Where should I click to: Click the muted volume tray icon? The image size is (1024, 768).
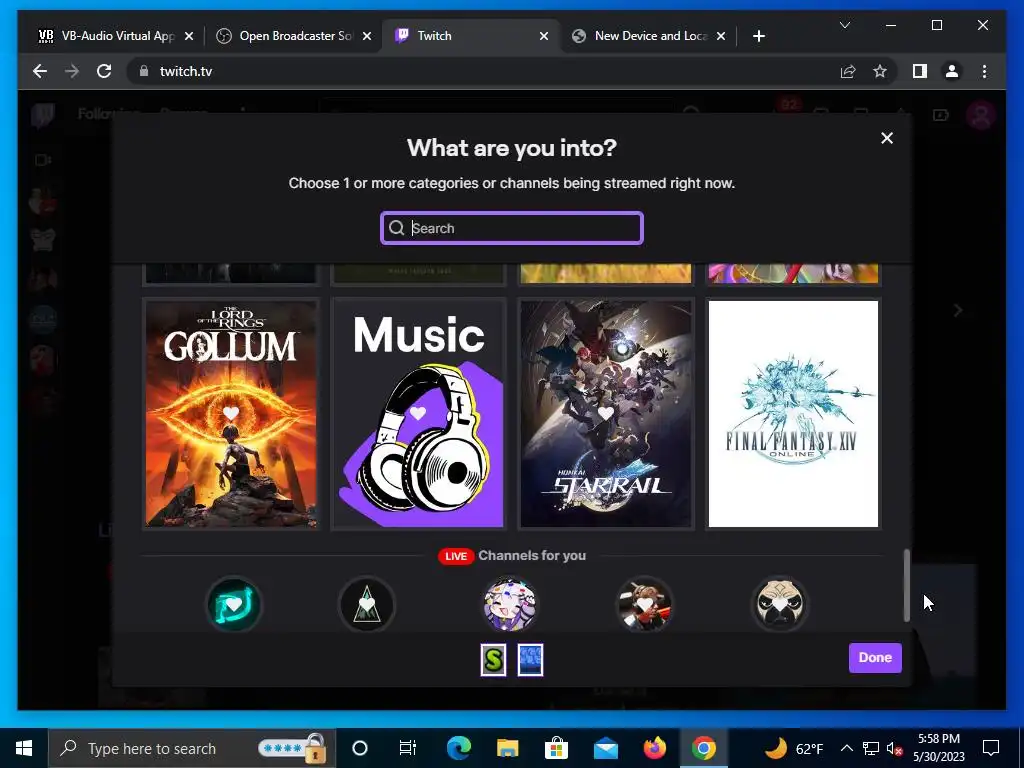click(894, 748)
